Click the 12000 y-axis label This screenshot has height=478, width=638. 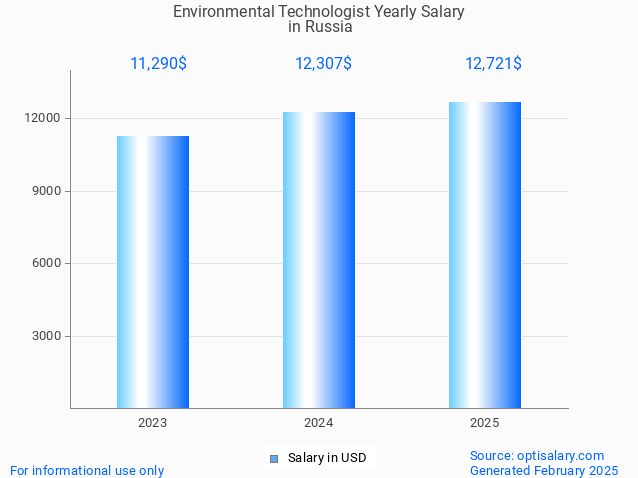click(42, 118)
